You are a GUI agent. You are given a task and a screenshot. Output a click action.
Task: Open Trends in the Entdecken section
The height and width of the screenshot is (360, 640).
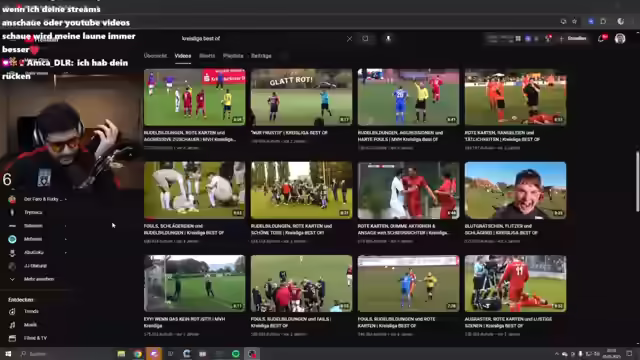point(24,311)
